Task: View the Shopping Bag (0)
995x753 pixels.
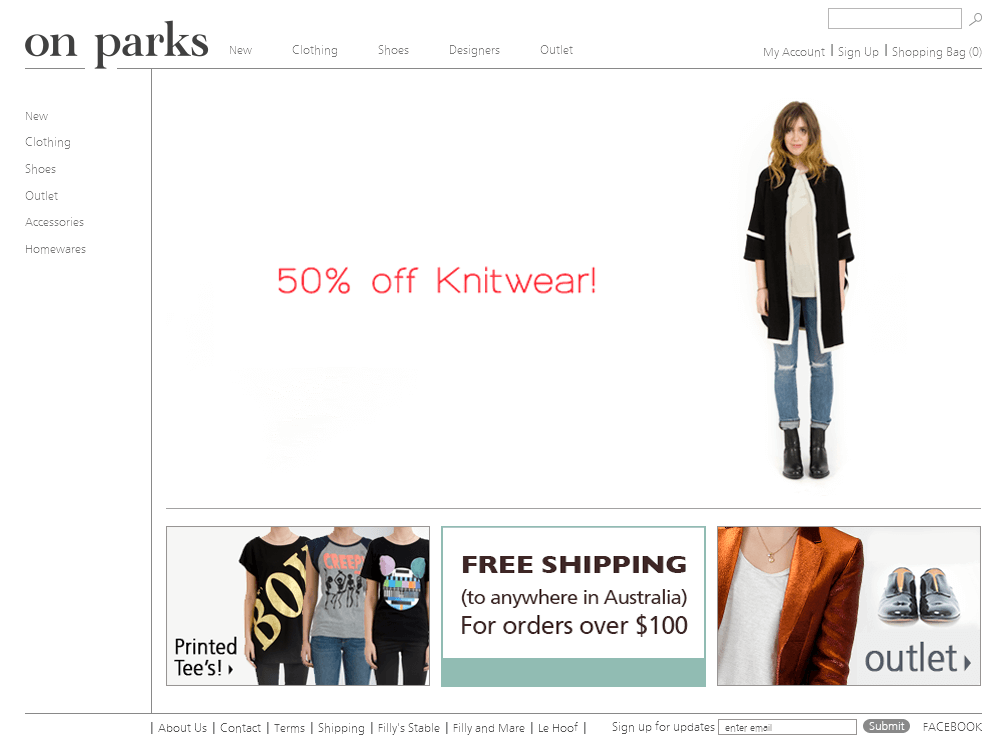Action: [937, 52]
